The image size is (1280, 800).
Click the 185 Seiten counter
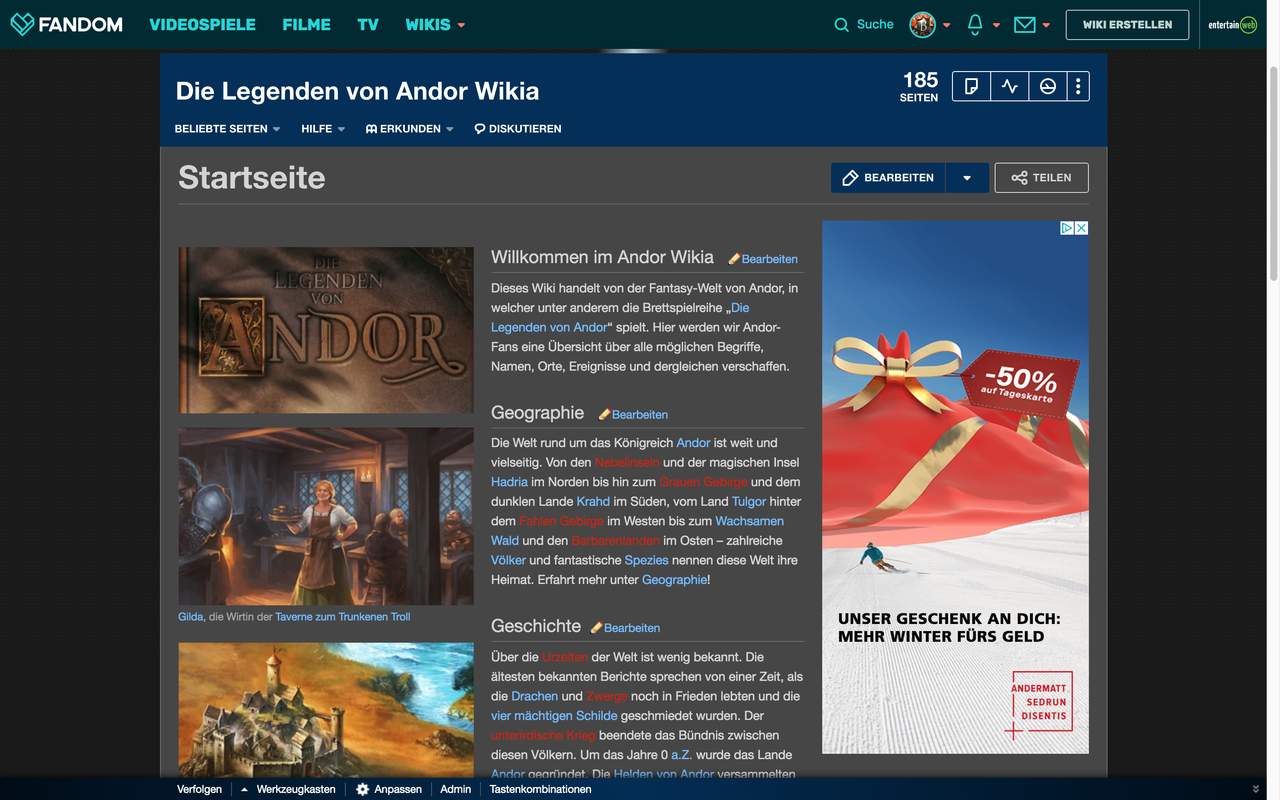(x=920, y=87)
